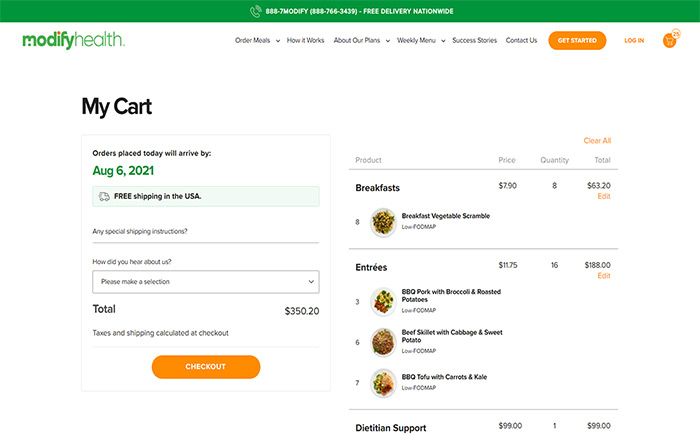The image size is (700, 435).
Task: Click BBQ Tofu with Carrots & Kale name
Action: (444, 377)
